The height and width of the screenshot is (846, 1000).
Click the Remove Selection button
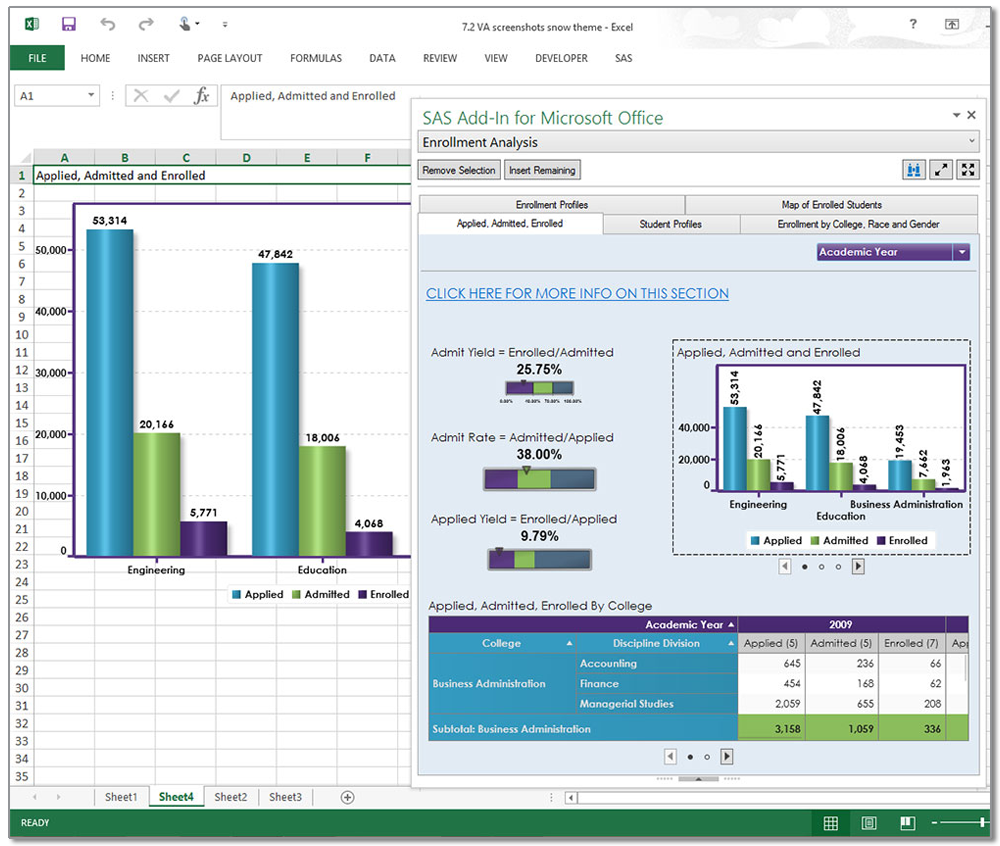(x=459, y=170)
